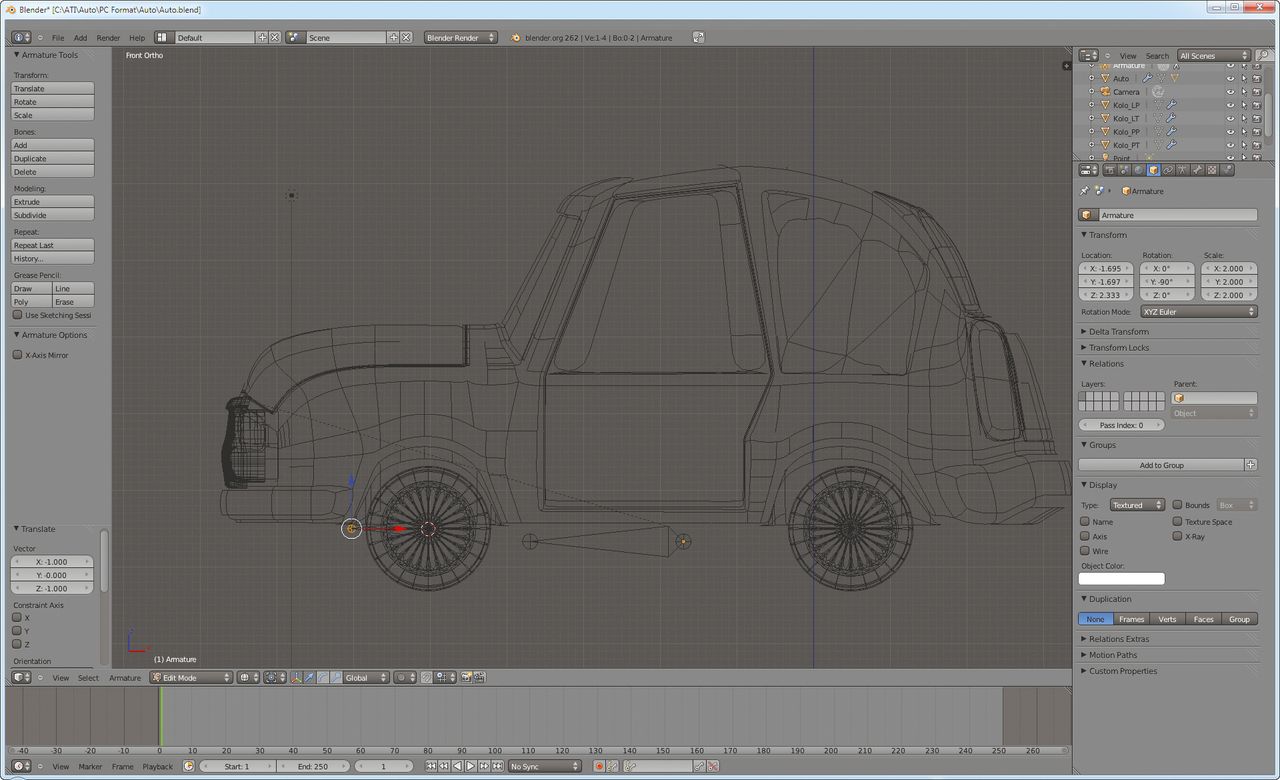This screenshot has width=1280, height=780.
Task: Open the Marker menu in timeline
Action: point(90,767)
